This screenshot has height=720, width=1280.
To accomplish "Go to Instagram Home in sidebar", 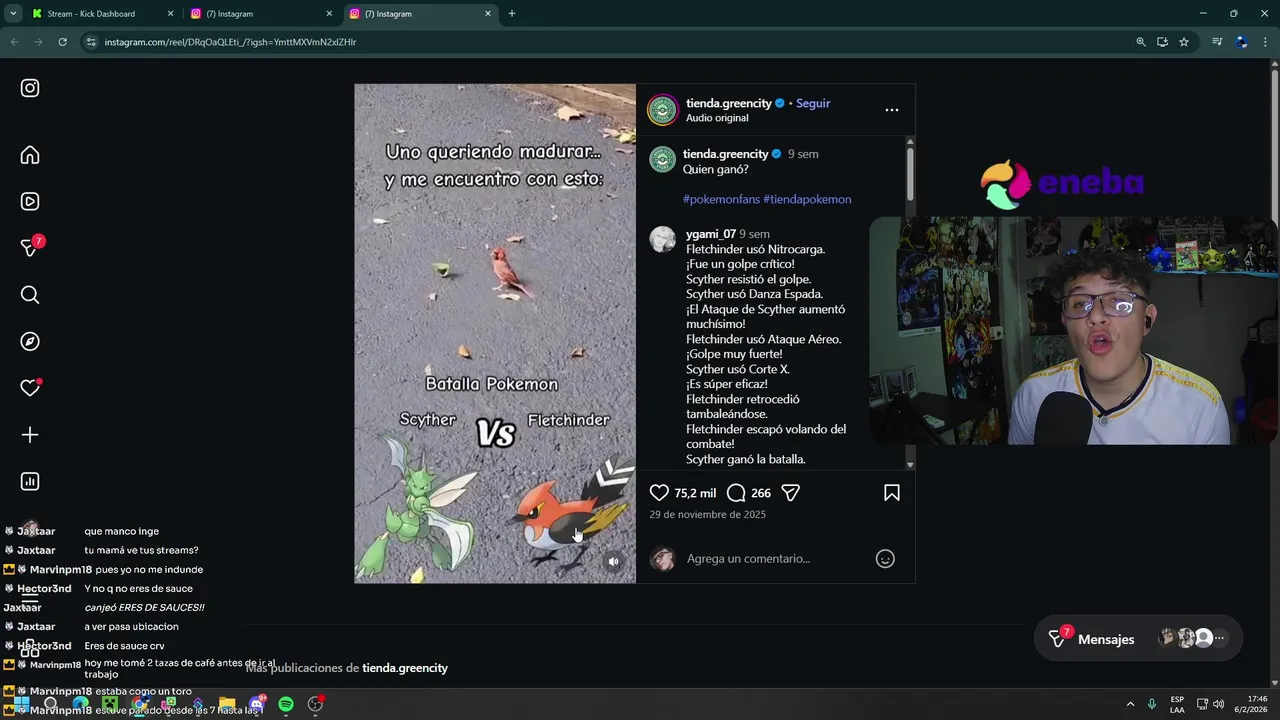I will point(30,155).
